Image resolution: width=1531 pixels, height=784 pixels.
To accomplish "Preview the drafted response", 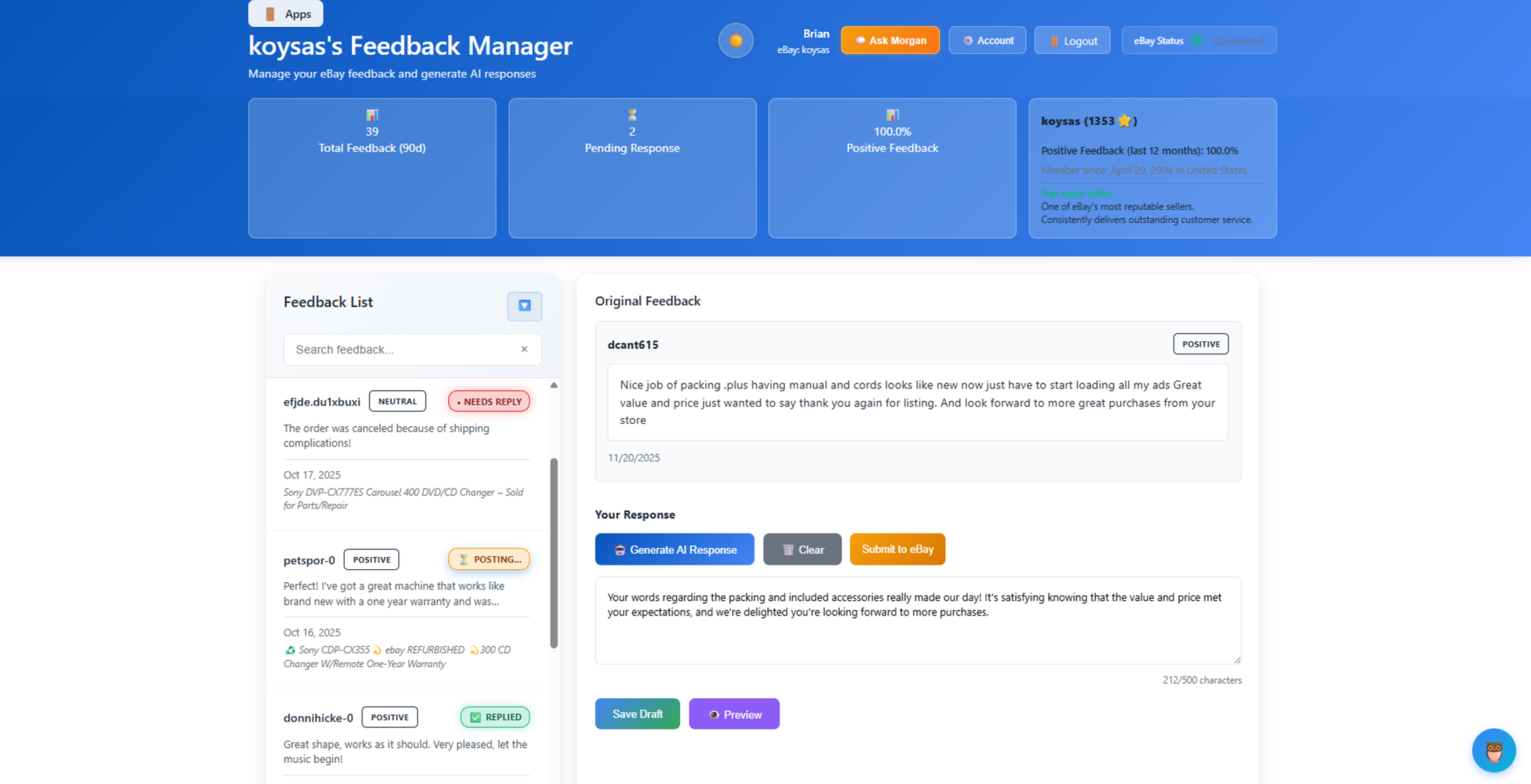I will coord(734,714).
